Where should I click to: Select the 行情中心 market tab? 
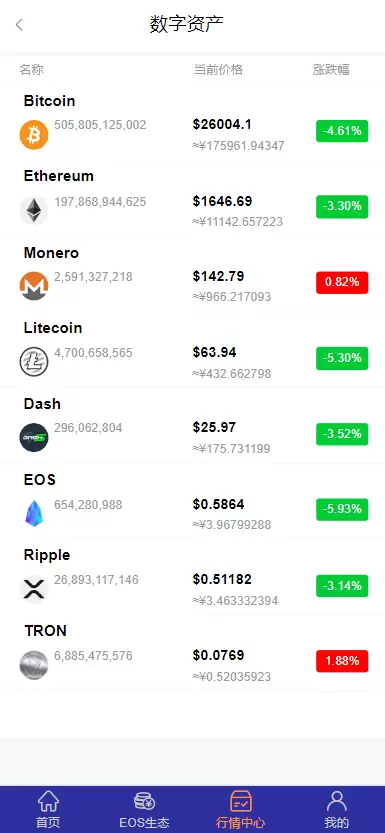[x=241, y=809]
